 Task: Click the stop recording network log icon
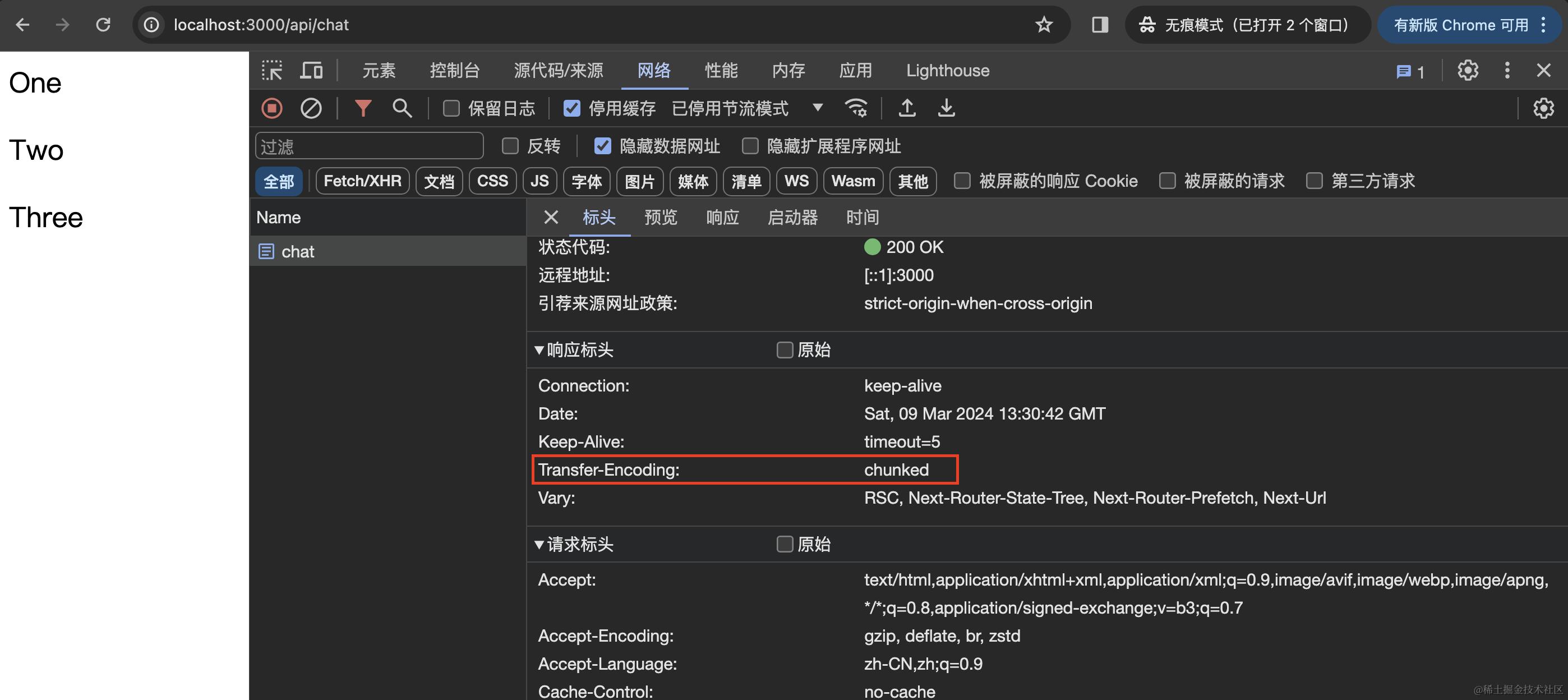pyautogui.click(x=272, y=108)
